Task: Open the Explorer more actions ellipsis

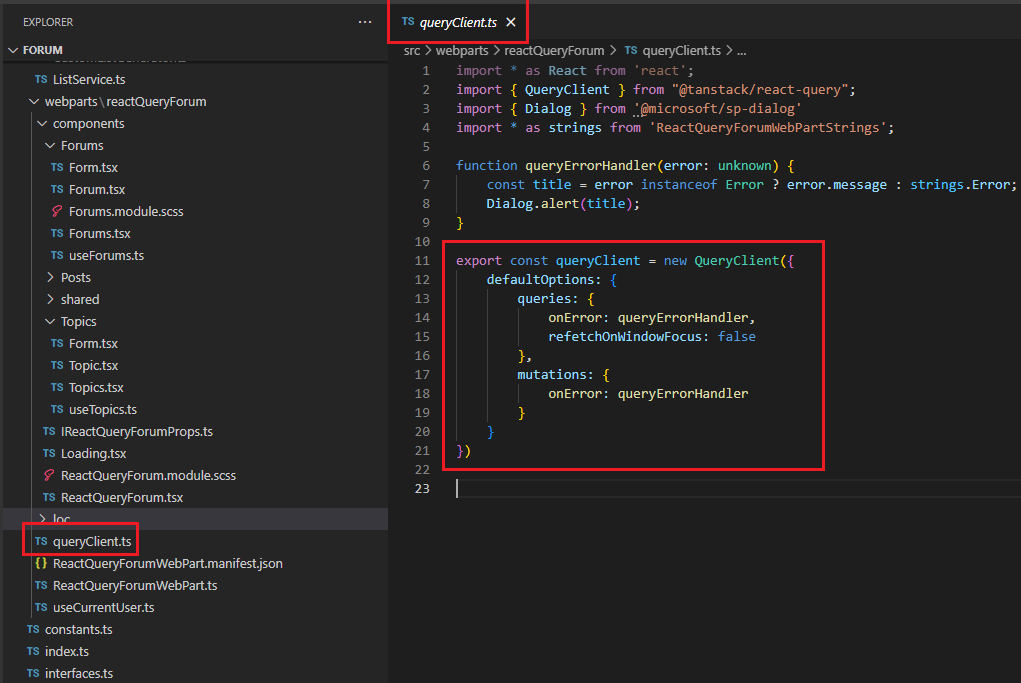Action: (x=365, y=21)
